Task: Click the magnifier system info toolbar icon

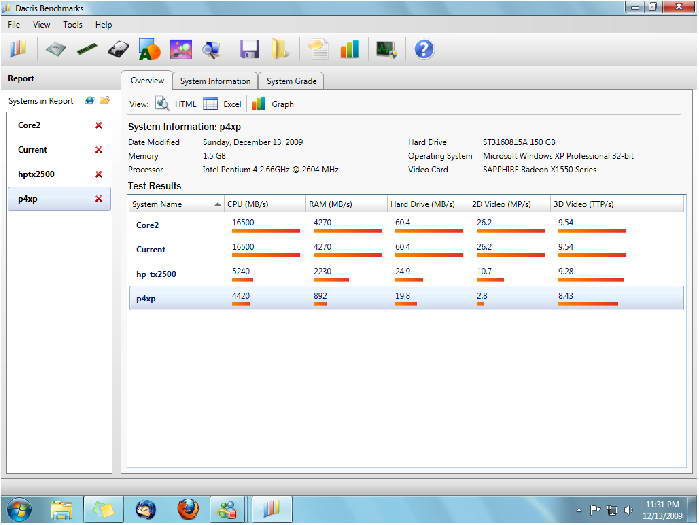Action: [211, 49]
